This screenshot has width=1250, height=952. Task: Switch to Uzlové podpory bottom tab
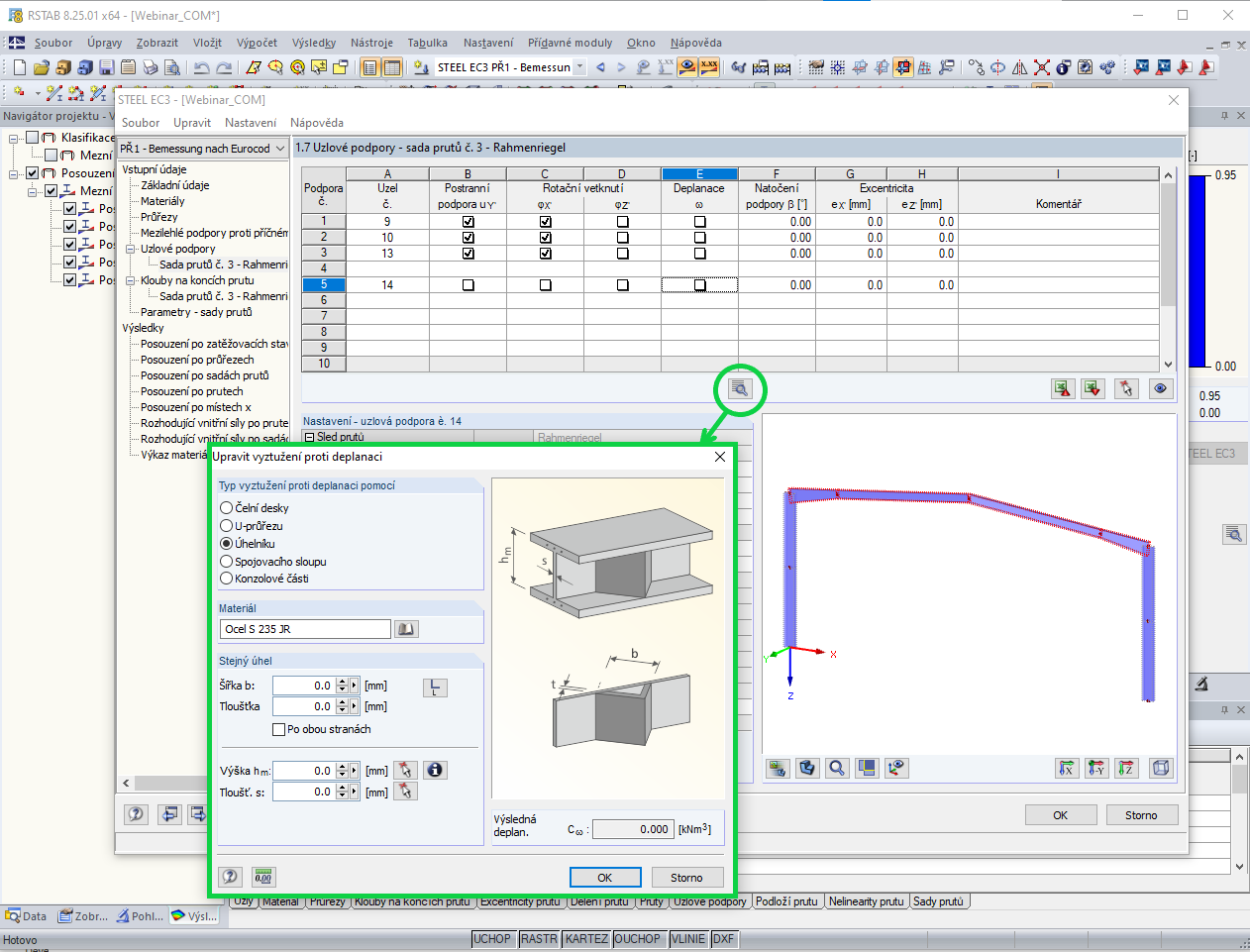(710, 901)
